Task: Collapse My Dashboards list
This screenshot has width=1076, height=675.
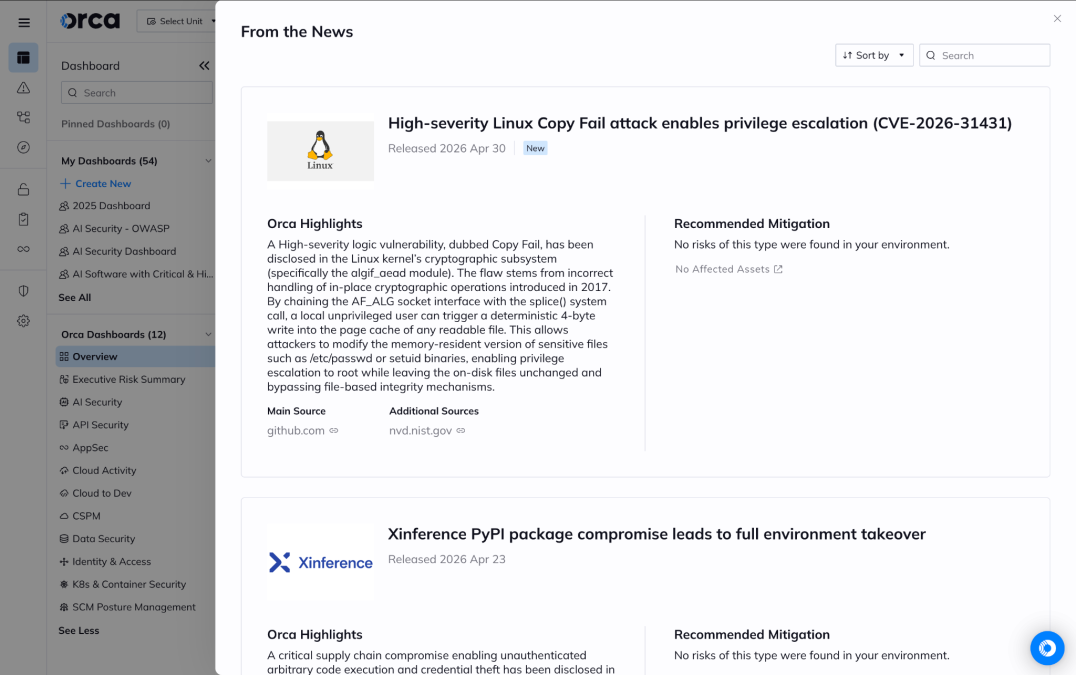Action: point(208,160)
